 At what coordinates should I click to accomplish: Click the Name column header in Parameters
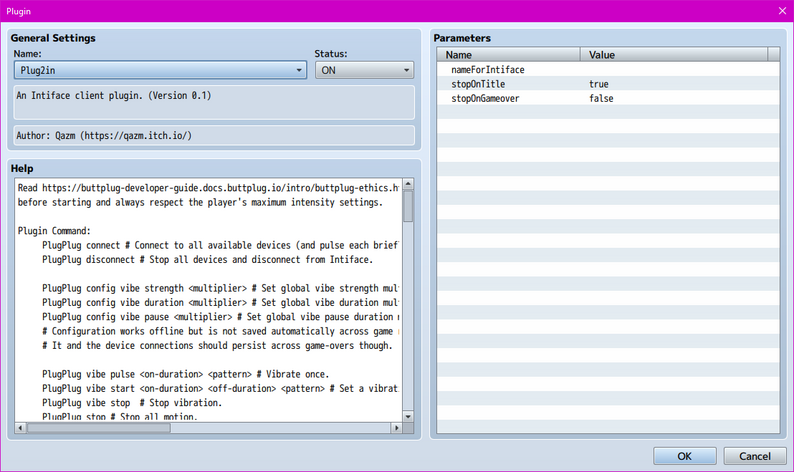(x=508, y=55)
